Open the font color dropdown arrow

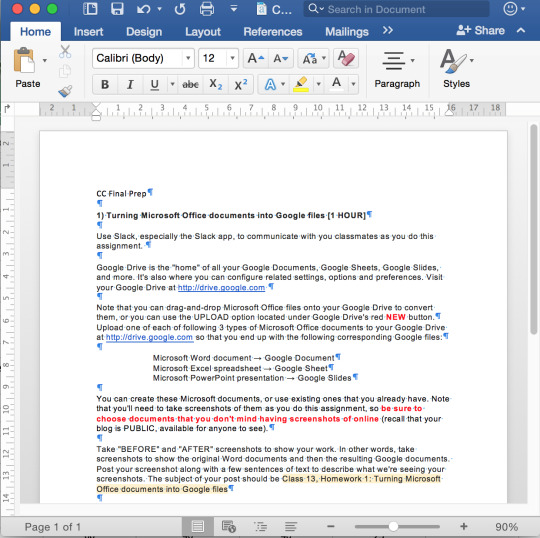pyautogui.click(x=353, y=84)
